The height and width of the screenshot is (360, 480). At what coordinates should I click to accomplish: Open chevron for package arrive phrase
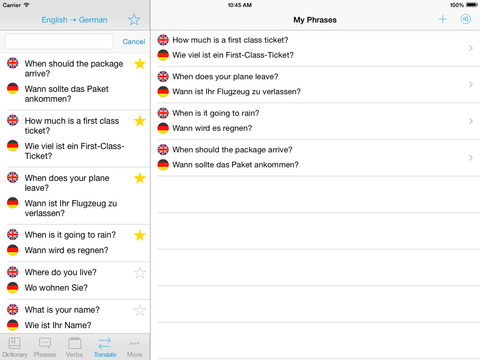pos(471,158)
